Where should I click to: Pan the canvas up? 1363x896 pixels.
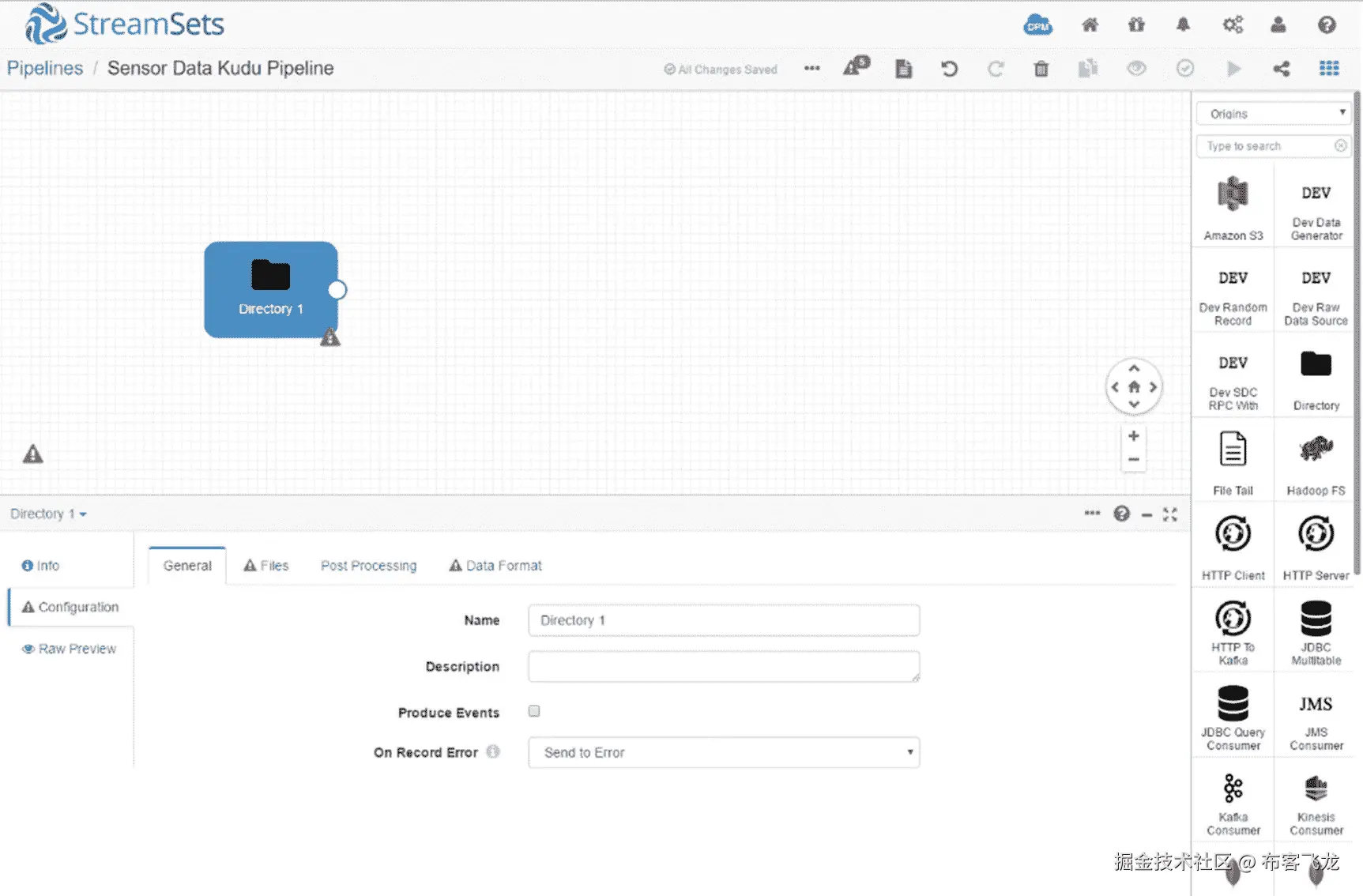click(x=1134, y=368)
